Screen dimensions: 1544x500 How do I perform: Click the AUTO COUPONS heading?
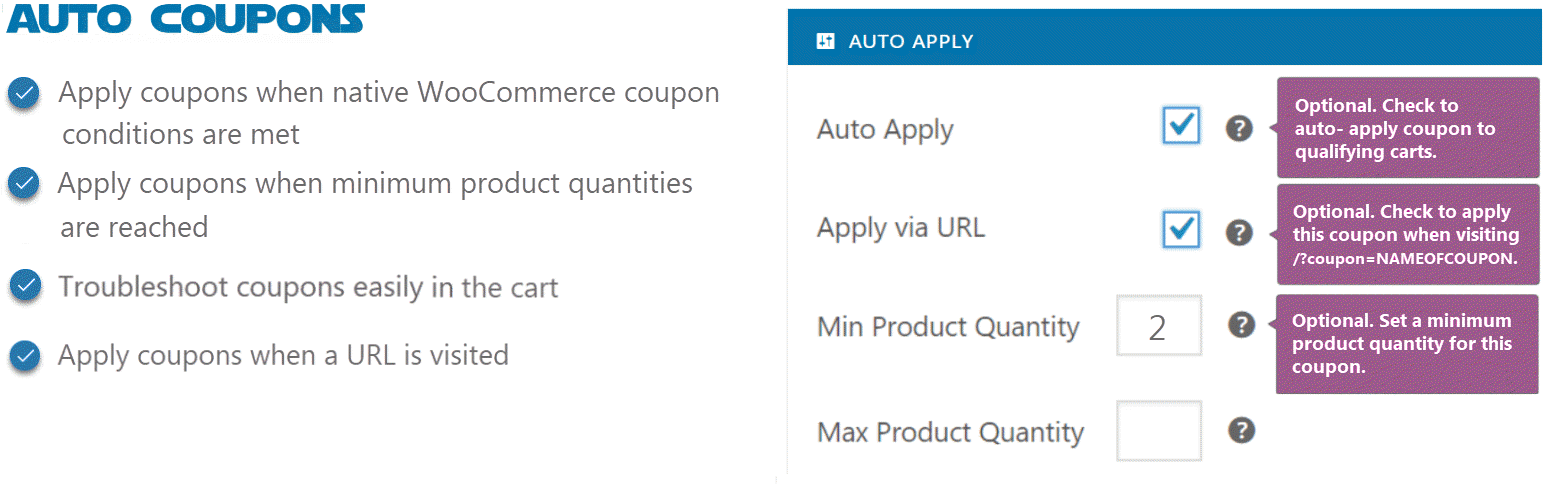point(186,18)
